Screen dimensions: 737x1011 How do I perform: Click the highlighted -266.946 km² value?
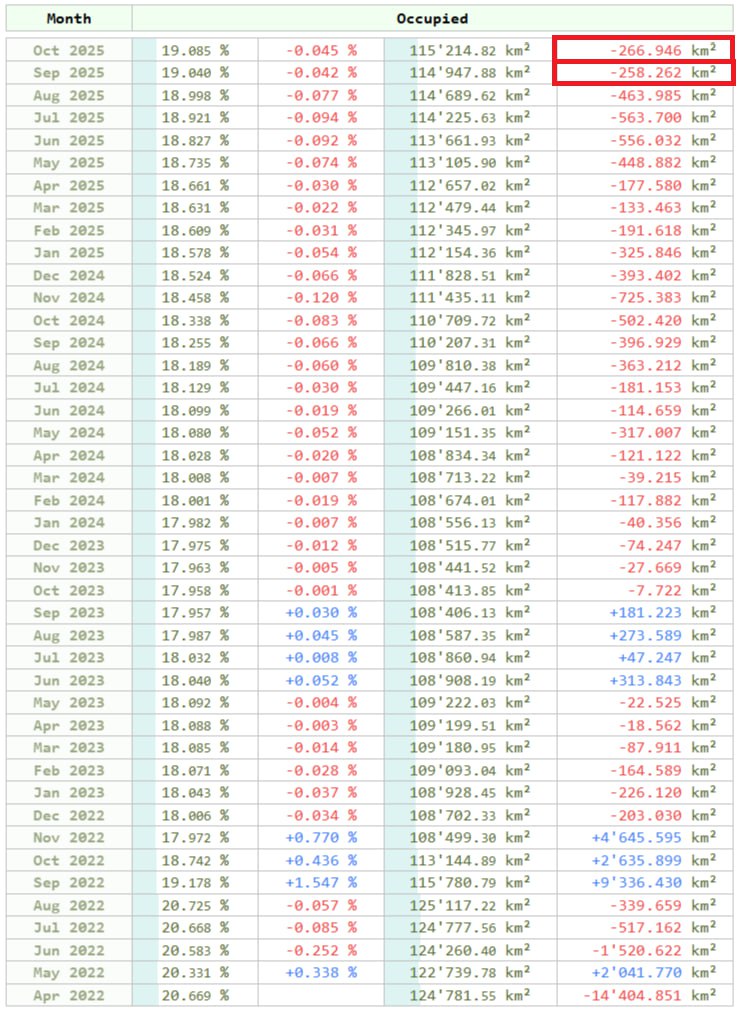coord(644,50)
